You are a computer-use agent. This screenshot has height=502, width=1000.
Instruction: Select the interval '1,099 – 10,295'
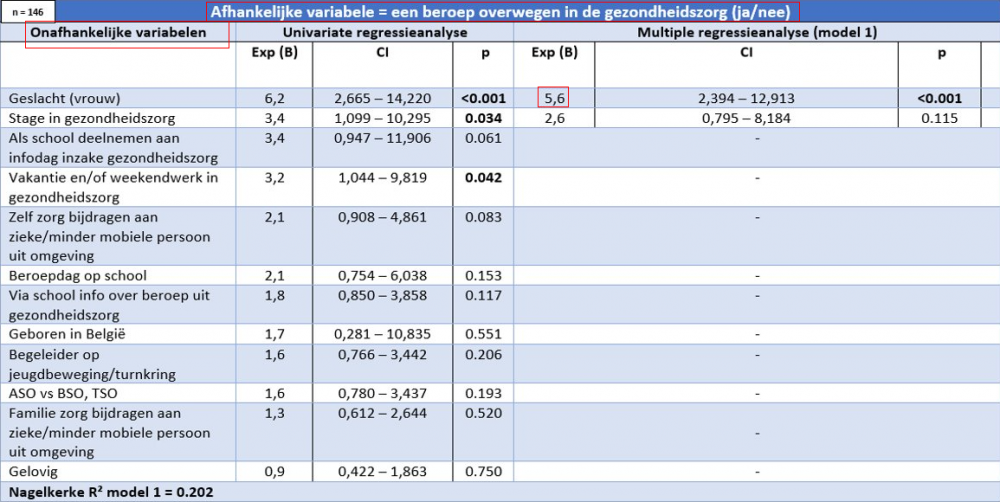click(x=383, y=118)
